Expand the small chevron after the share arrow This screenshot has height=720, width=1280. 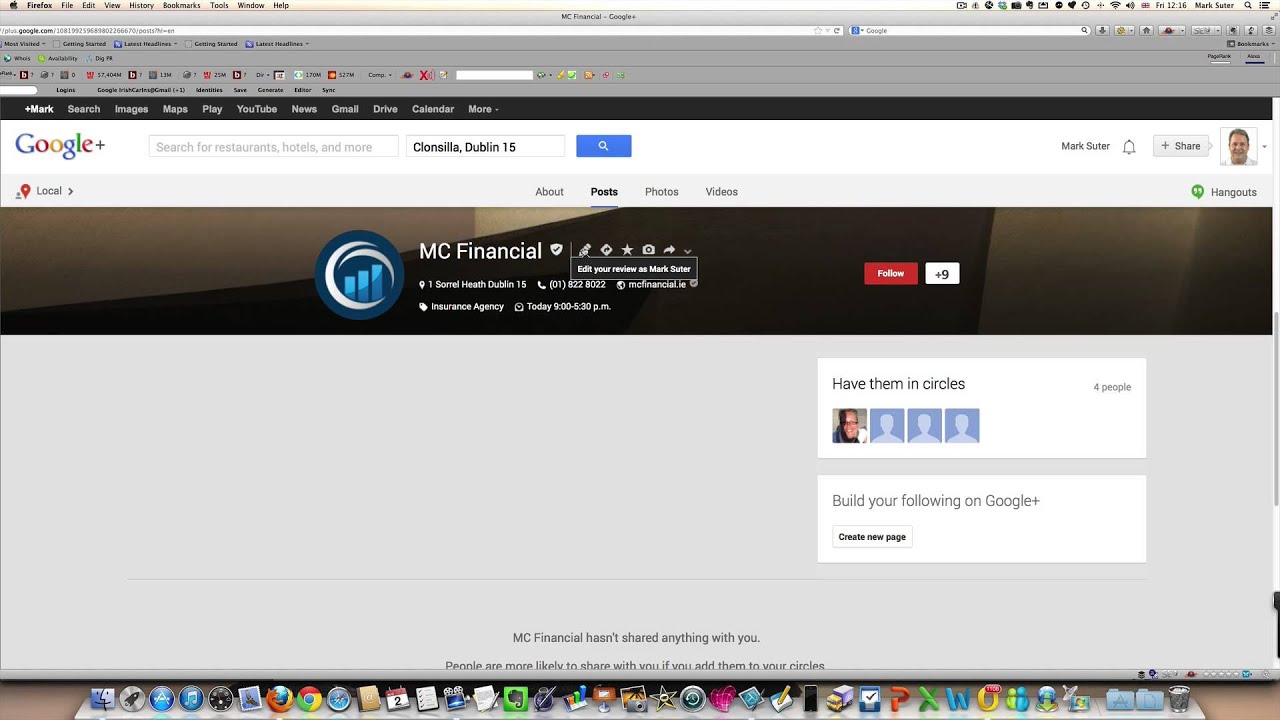click(687, 251)
